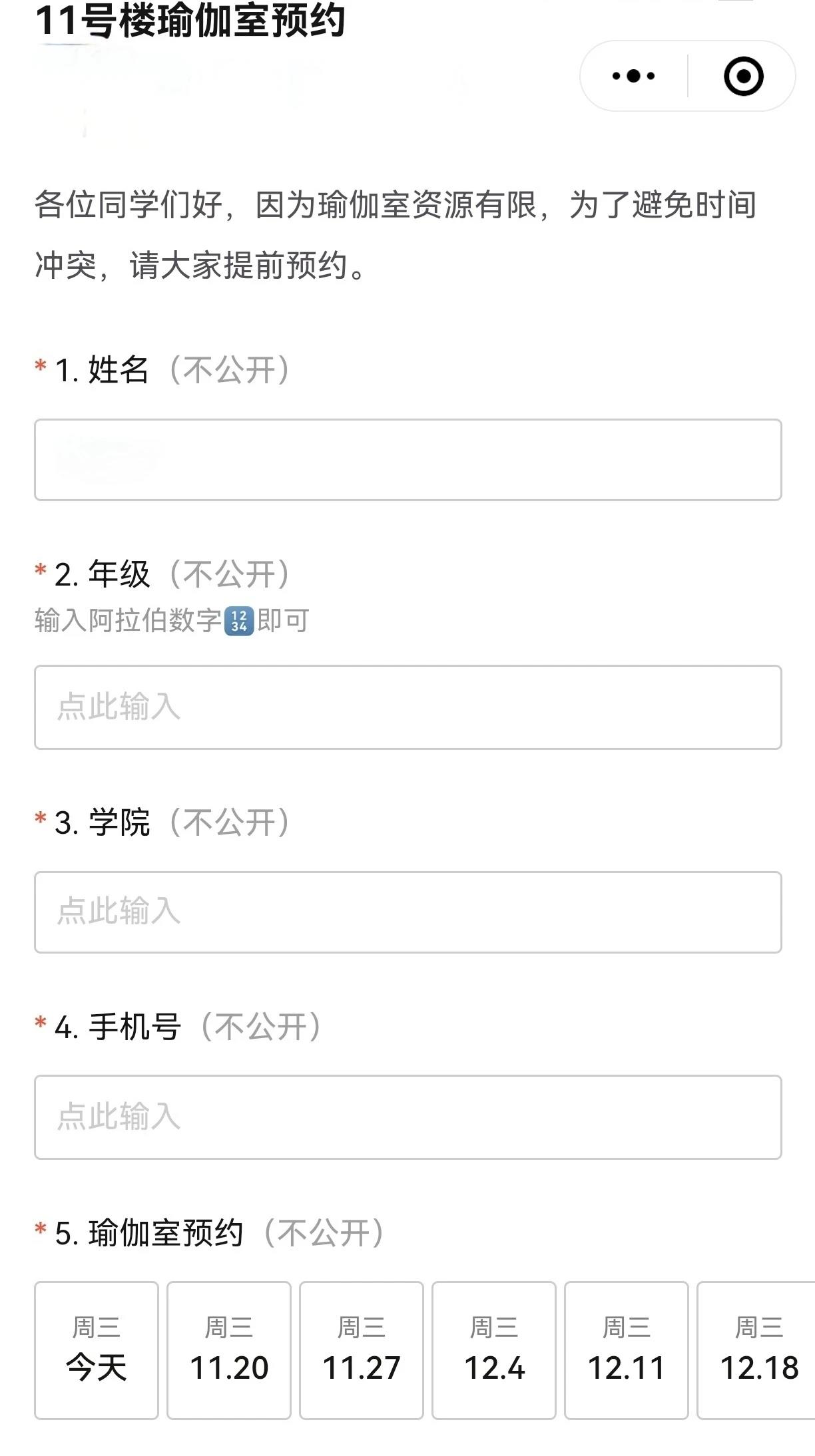Focus the 姓名 name input field

pyautogui.click(x=407, y=460)
